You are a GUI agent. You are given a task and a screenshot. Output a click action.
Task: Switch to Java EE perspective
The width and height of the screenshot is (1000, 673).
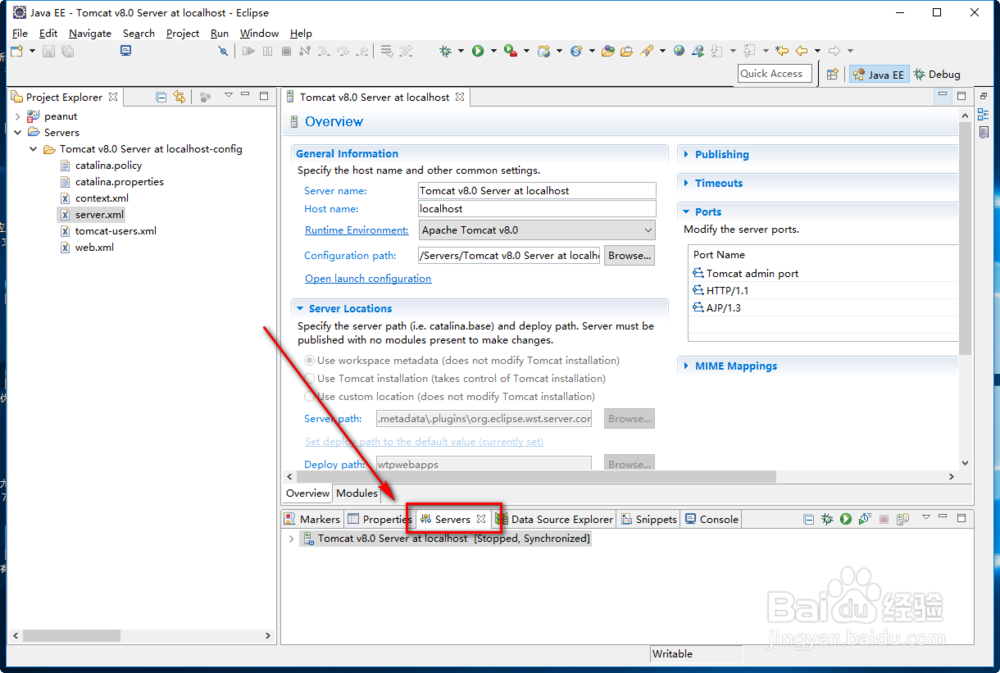point(878,74)
